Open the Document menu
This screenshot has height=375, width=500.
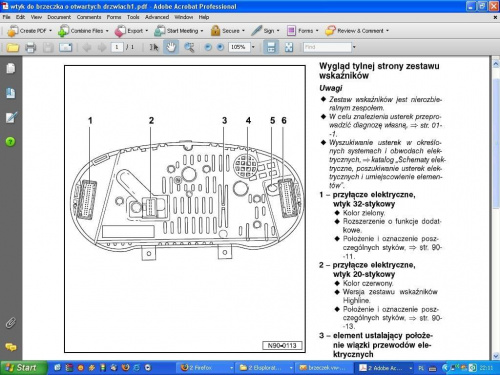click(59, 17)
